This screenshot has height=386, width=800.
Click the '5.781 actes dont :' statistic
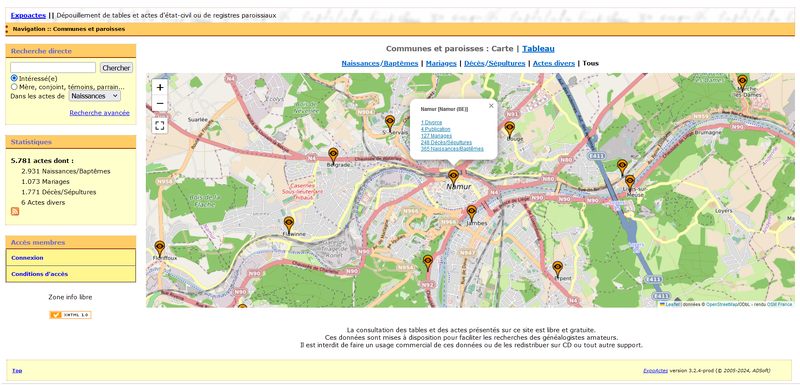tap(42, 161)
